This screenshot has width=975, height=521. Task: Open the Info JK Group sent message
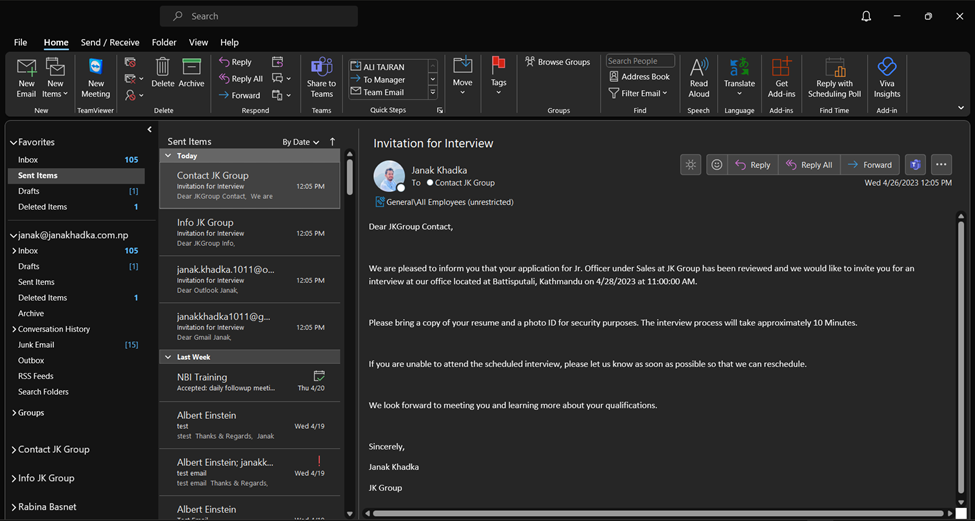coord(249,233)
